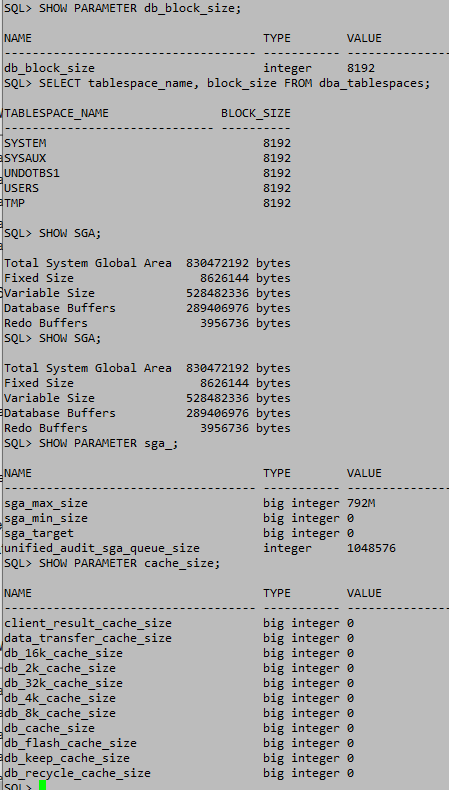Select the db_block_size parameter name in the first results table
Image resolution: width=449 pixels, height=790 pixels.
click(49, 69)
